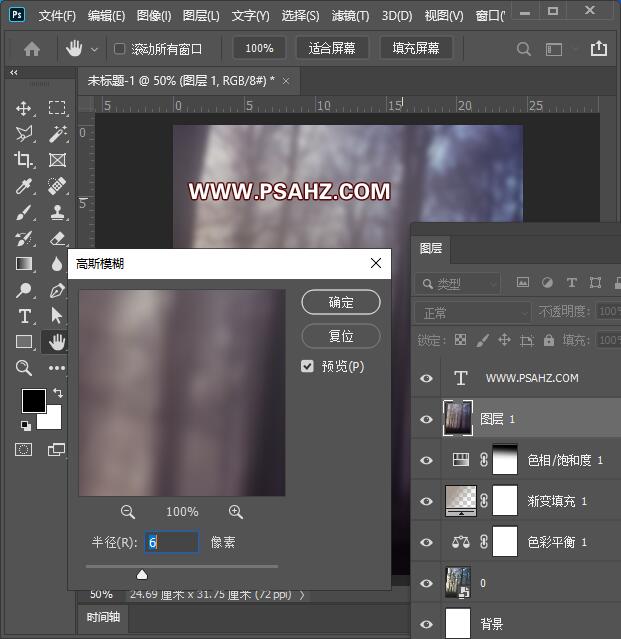This screenshot has height=639, width=621.
Task: Select the Polygonal Lasso tool
Action: (x=24, y=134)
